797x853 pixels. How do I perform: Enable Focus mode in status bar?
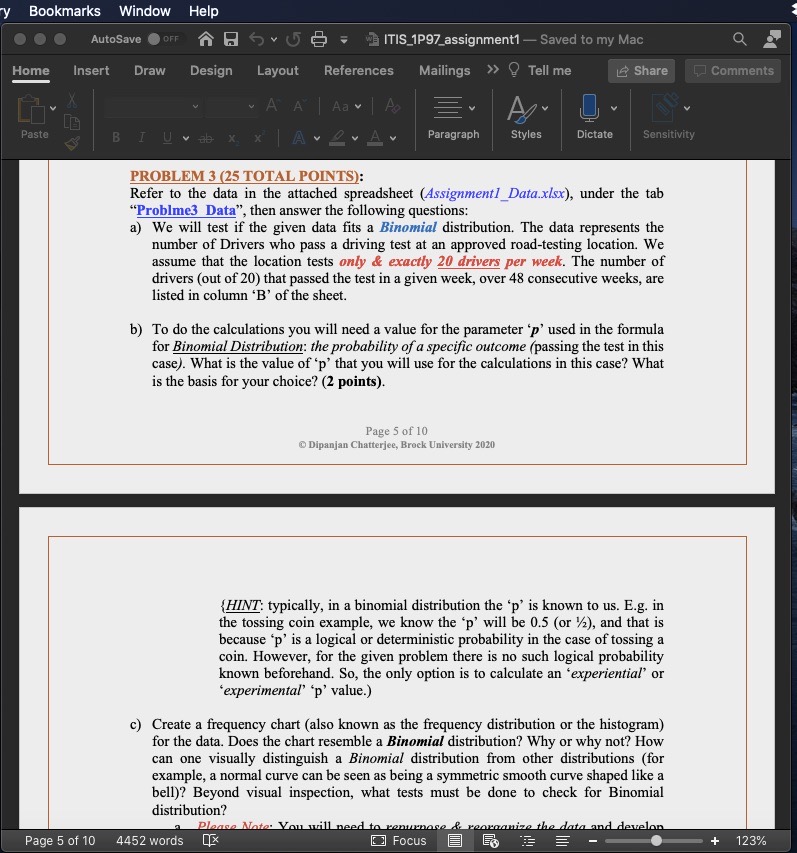pyautogui.click(x=399, y=840)
